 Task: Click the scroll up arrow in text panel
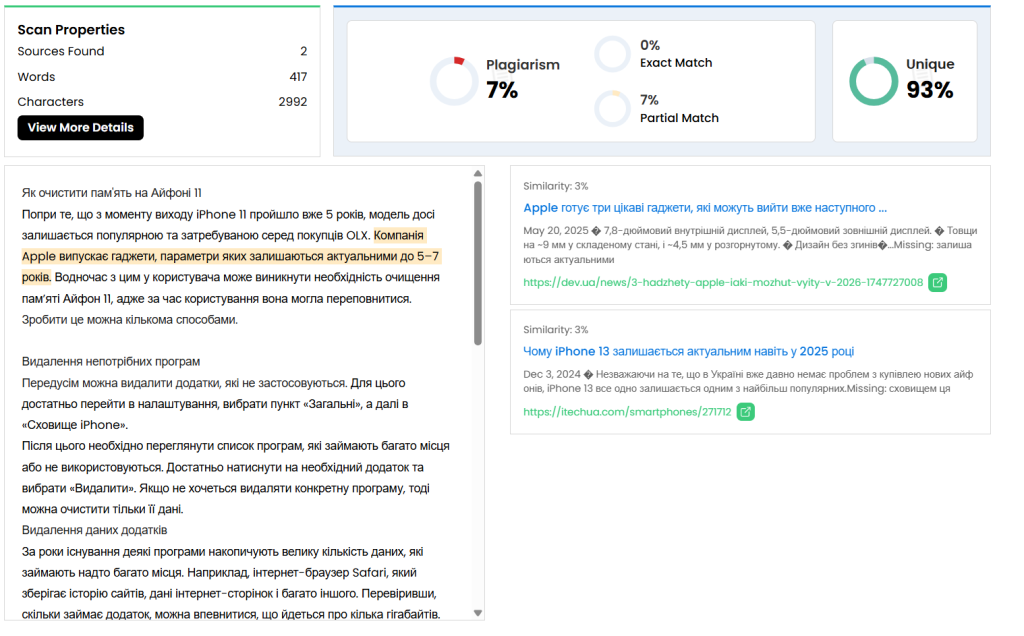(478, 173)
